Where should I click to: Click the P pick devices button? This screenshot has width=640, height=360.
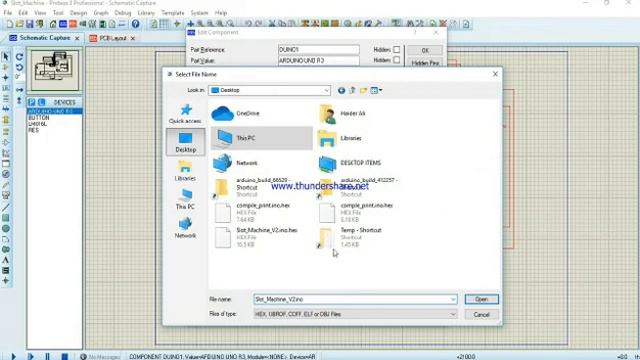tap(32, 102)
